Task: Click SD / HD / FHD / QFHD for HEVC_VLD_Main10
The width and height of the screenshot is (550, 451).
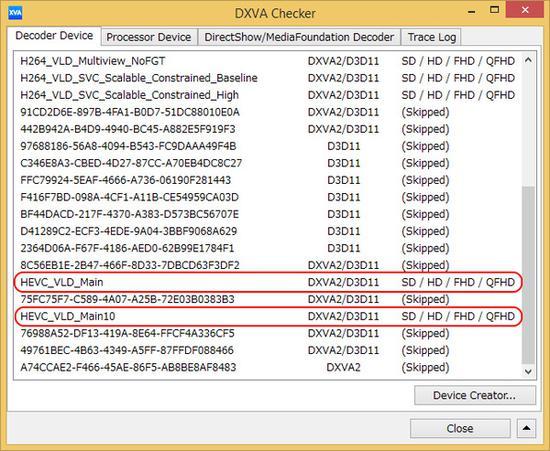Action: (x=458, y=316)
